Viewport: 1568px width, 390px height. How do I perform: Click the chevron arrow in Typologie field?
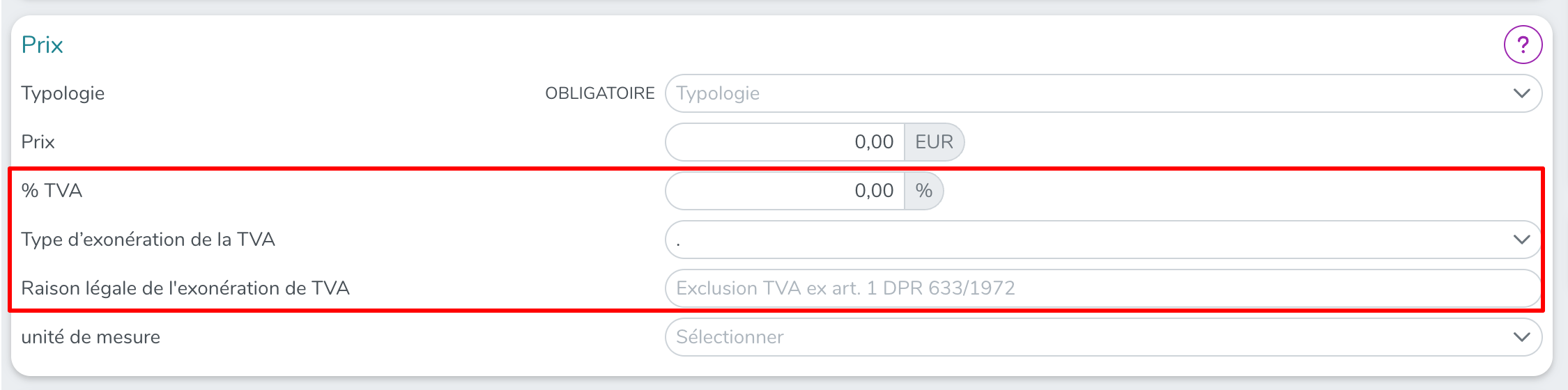pyautogui.click(x=1521, y=93)
